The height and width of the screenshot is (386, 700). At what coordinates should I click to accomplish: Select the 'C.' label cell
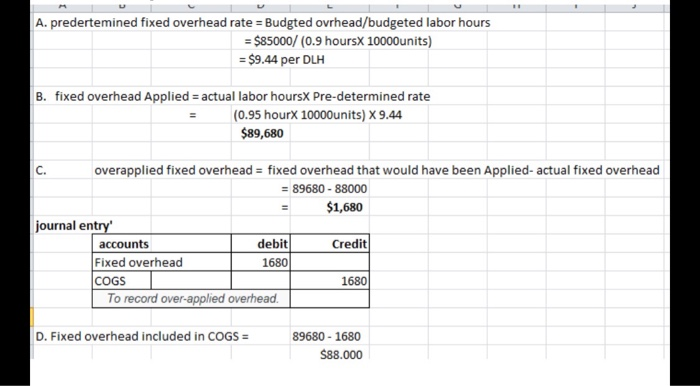point(41,170)
